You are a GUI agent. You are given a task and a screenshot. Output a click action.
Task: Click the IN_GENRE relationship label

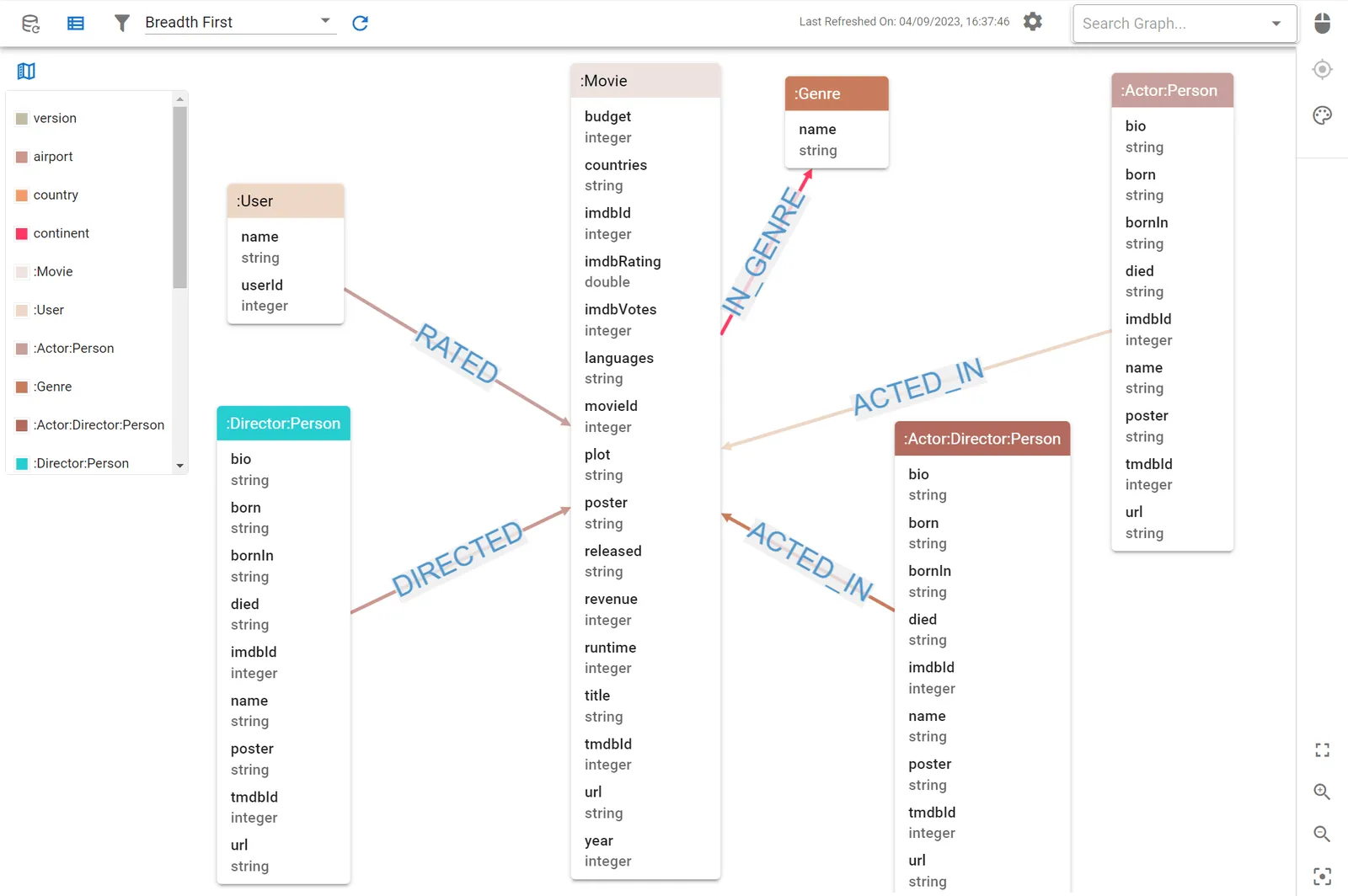tap(765, 252)
